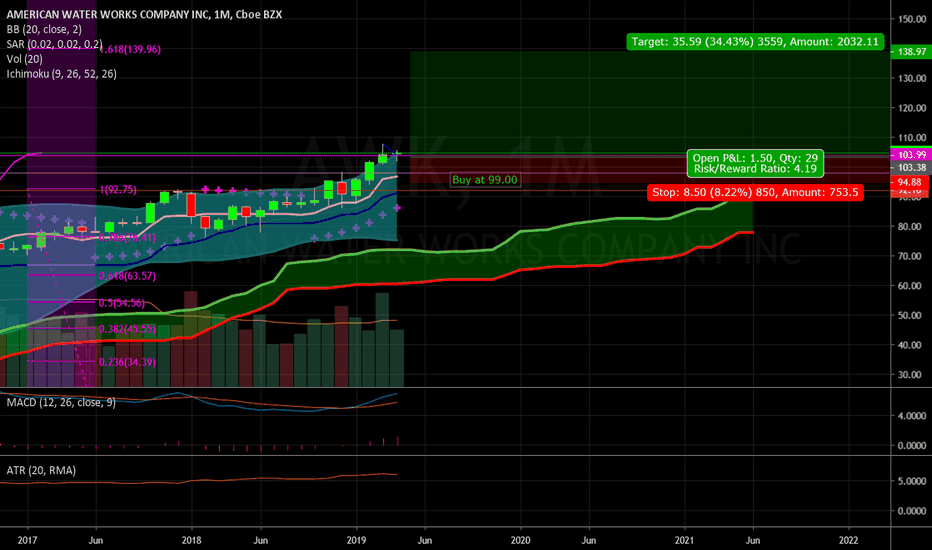The height and width of the screenshot is (550, 932).
Task: Select the Ichimoku (9, 26, 52, 26) indicator label
Action: (61, 74)
